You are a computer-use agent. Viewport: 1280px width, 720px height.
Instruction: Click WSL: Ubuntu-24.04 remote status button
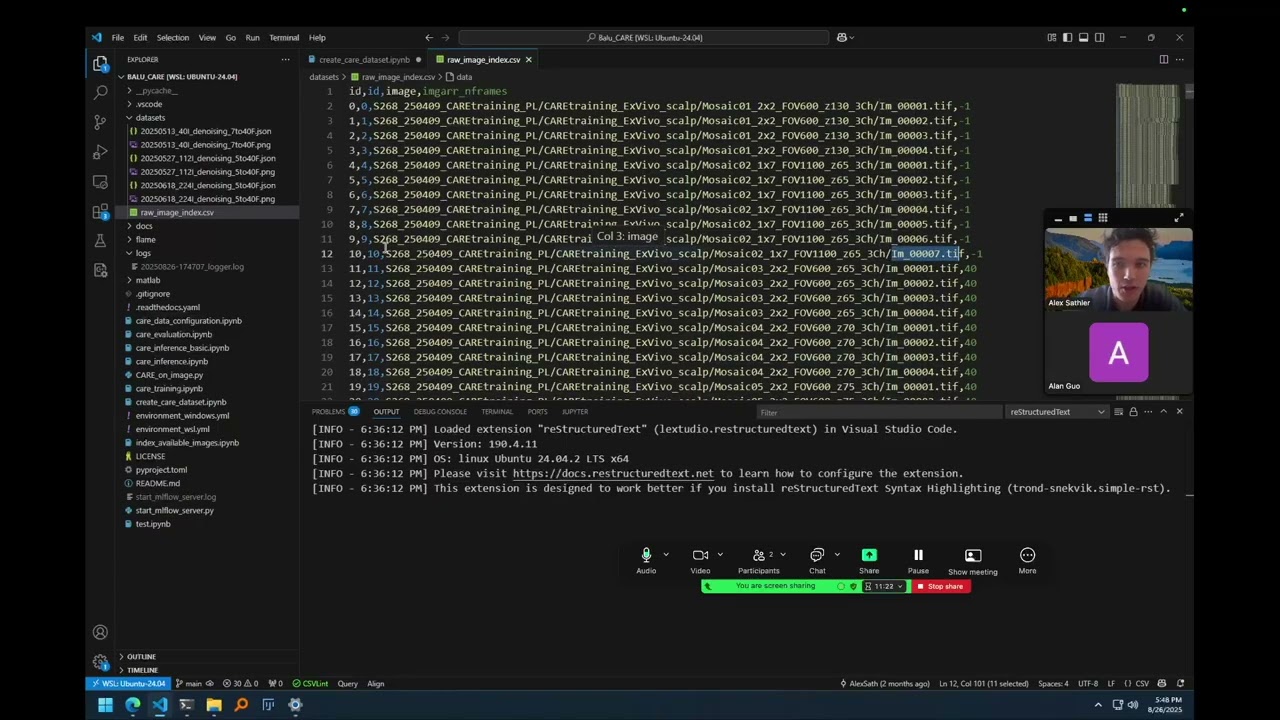click(x=130, y=684)
